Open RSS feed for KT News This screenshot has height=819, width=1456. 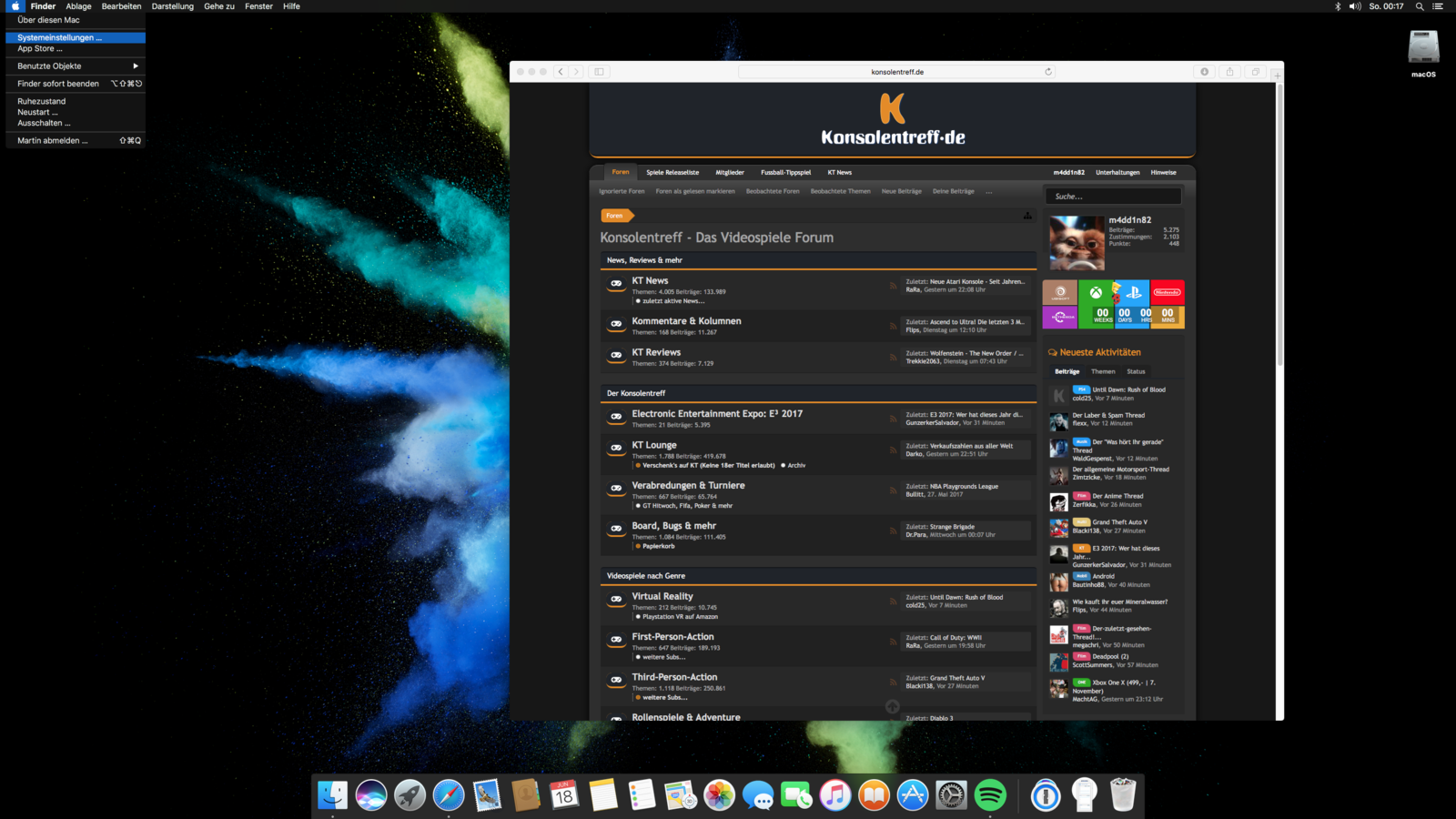pos(893,286)
